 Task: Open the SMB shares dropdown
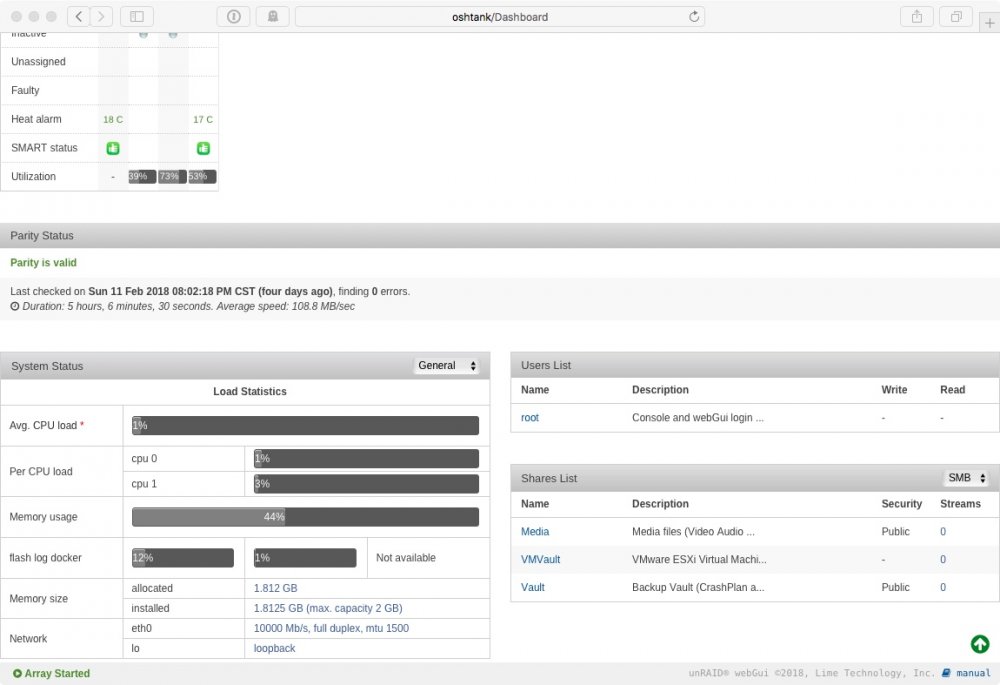coord(966,478)
